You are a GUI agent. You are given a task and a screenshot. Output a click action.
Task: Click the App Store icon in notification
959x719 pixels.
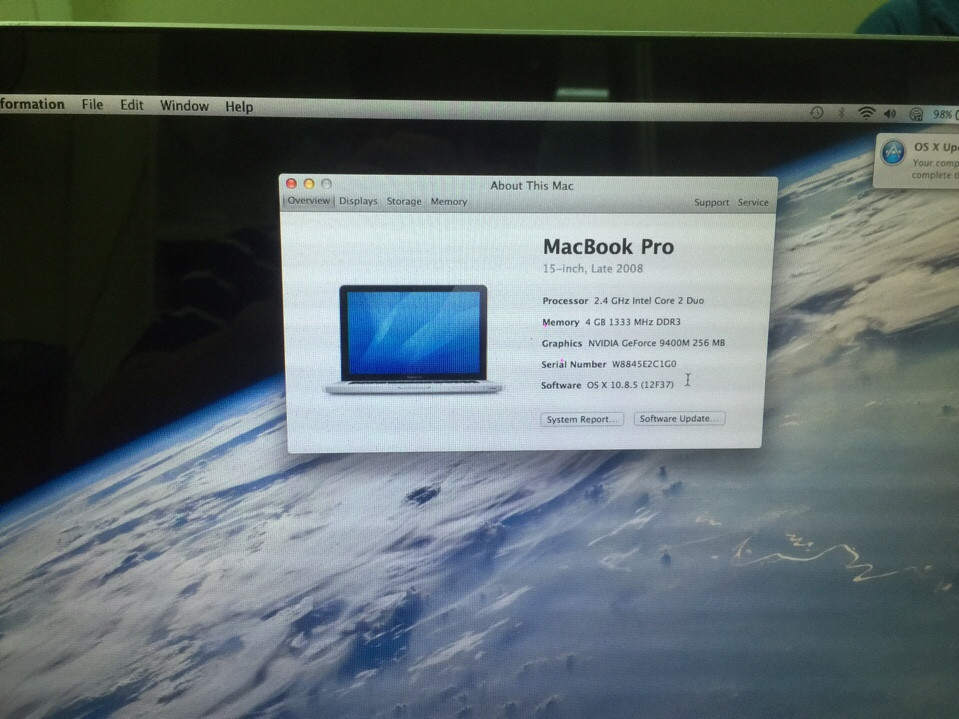pos(894,152)
